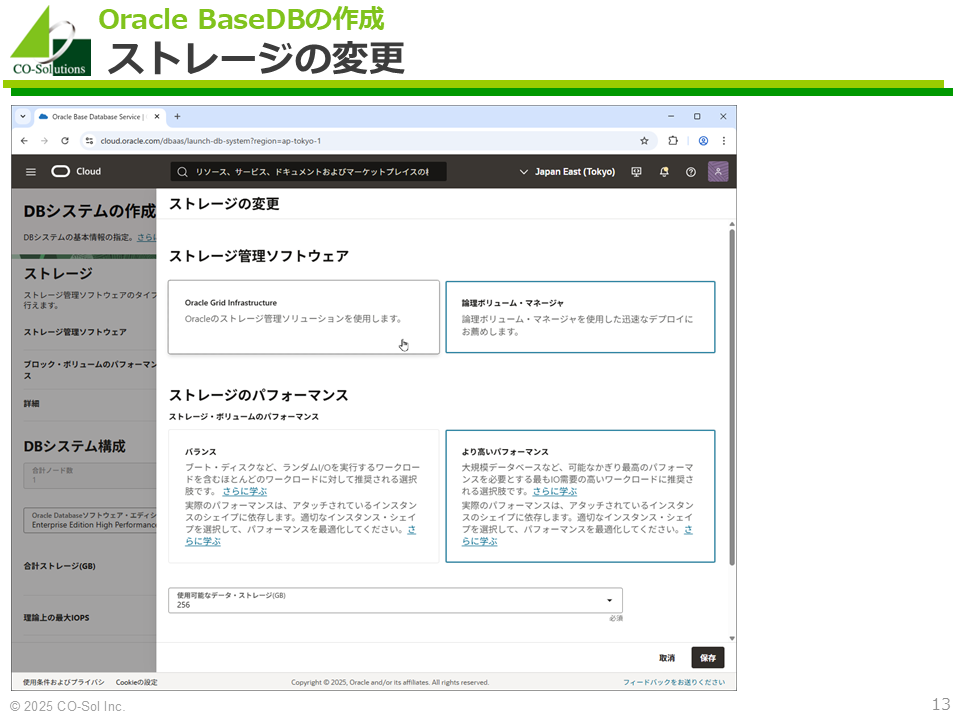
Task: Open the Chrome profile icon
Action: 703,141
